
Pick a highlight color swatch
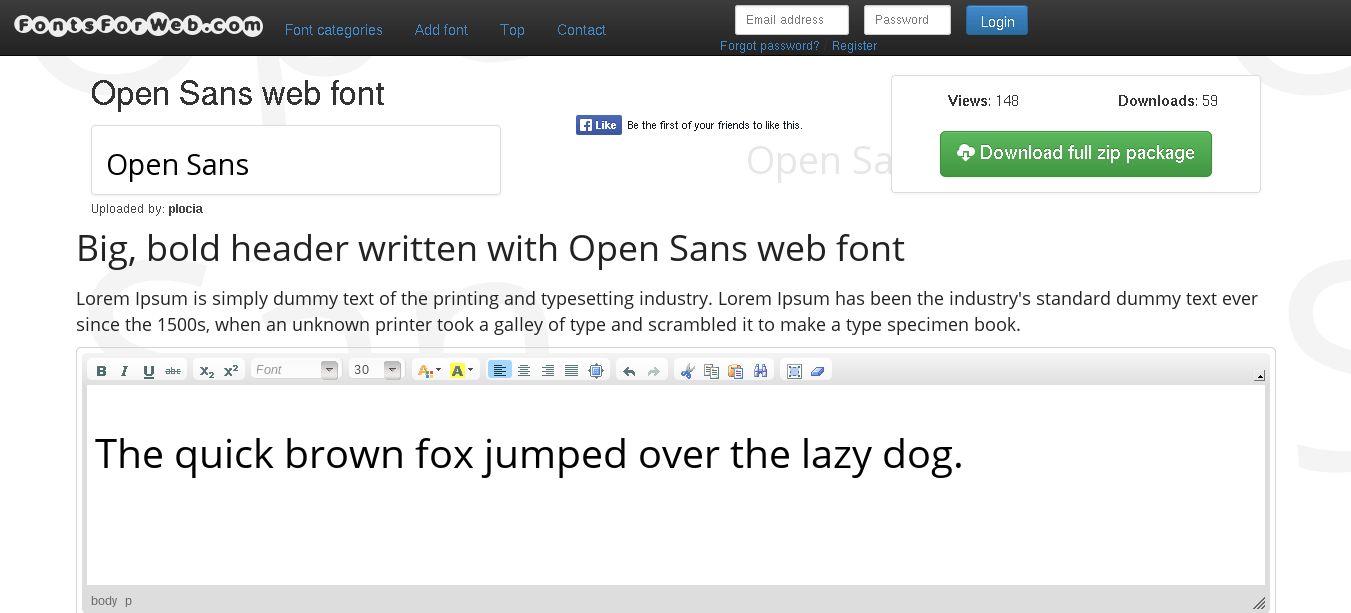click(457, 370)
